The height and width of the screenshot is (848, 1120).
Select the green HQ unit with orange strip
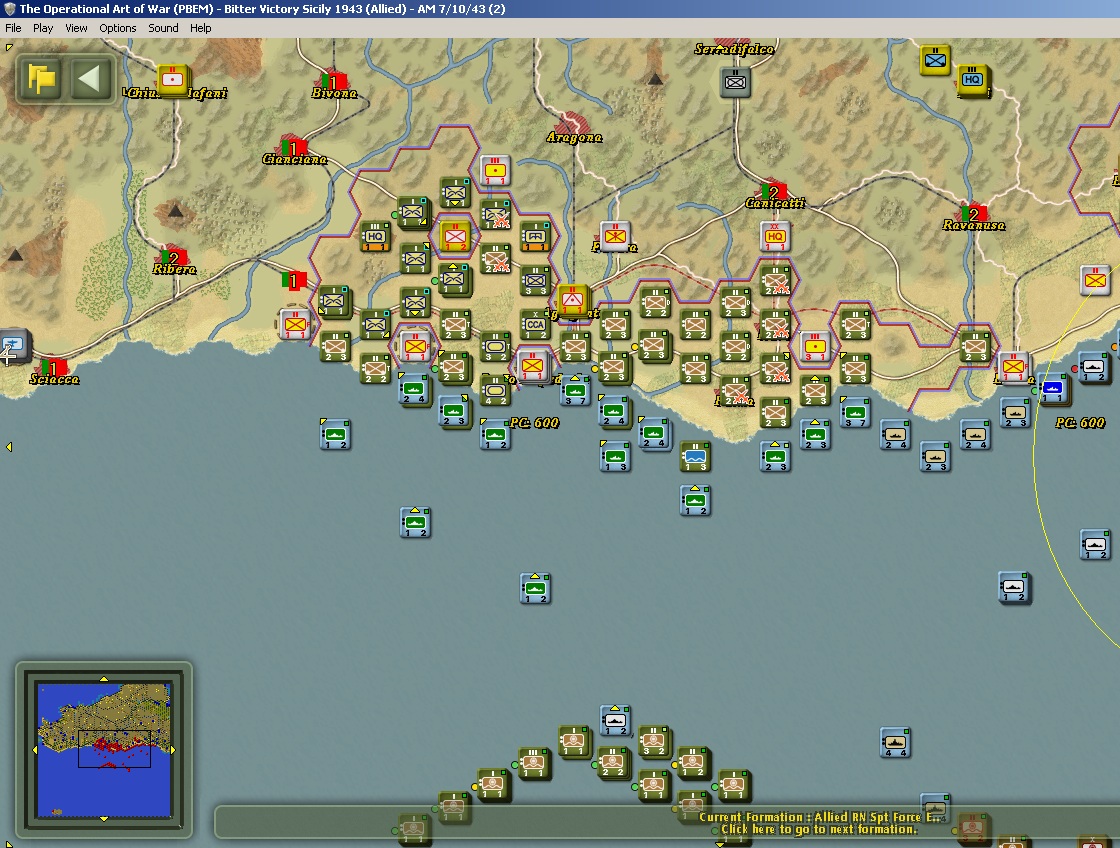(x=375, y=236)
